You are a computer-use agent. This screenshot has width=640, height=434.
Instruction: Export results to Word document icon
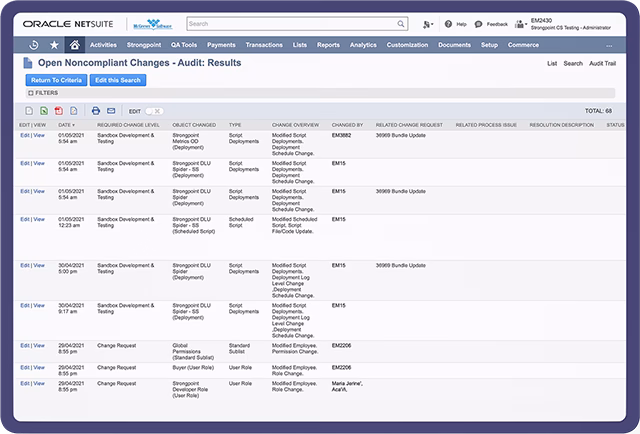pos(73,111)
